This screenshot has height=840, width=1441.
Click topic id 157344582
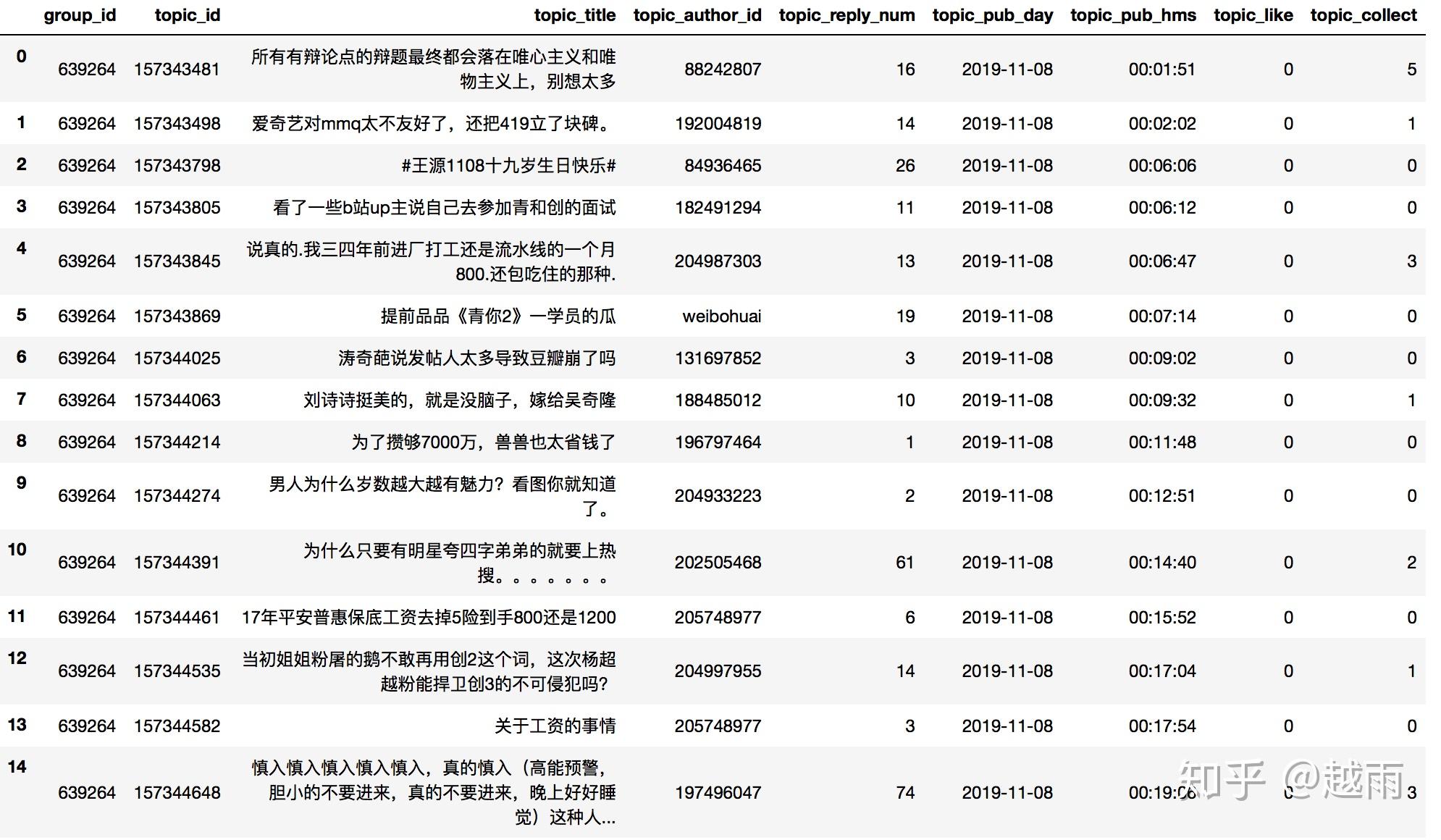pyautogui.click(x=177, y=726)
